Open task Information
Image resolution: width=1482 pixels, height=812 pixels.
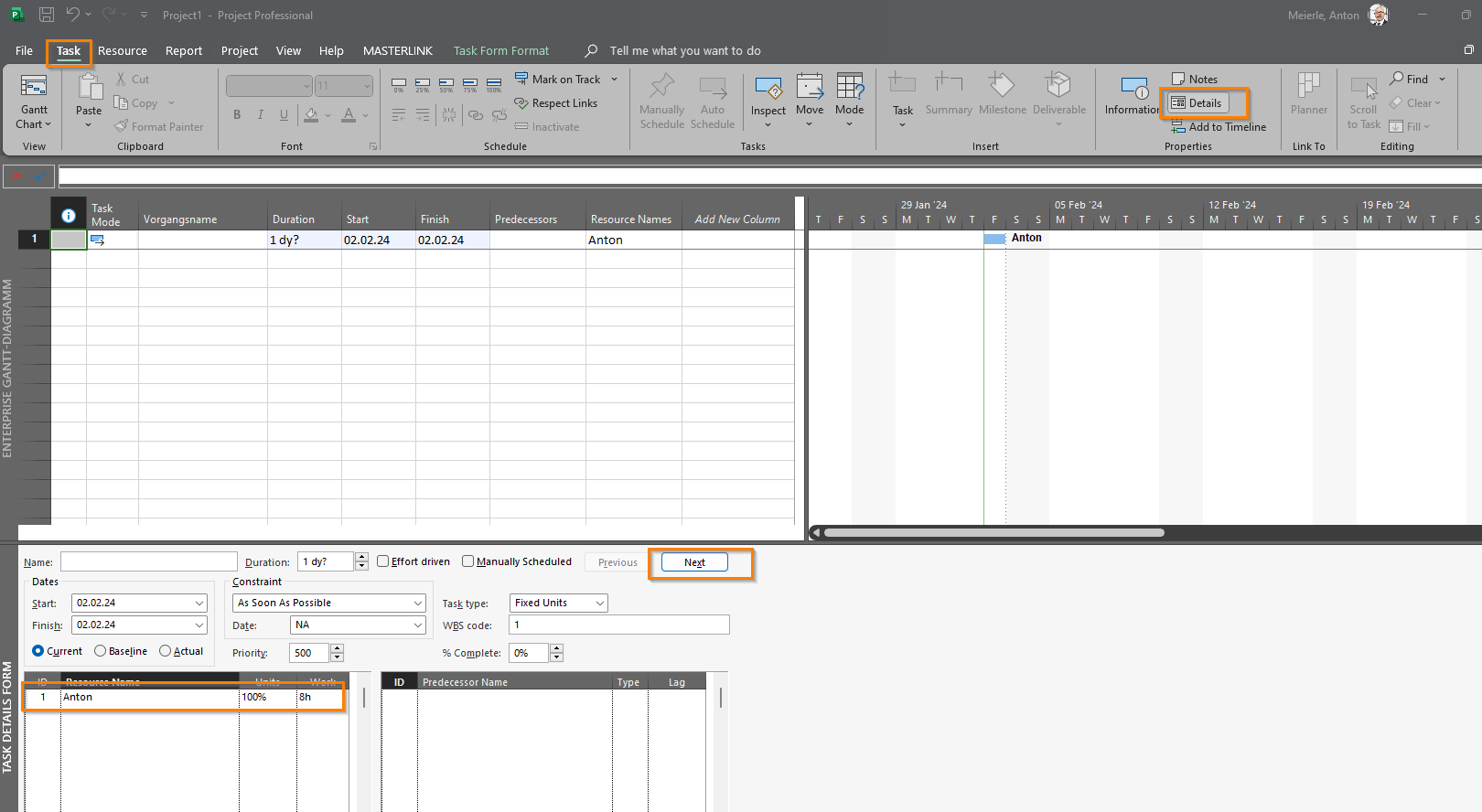tap(1133, 97)
